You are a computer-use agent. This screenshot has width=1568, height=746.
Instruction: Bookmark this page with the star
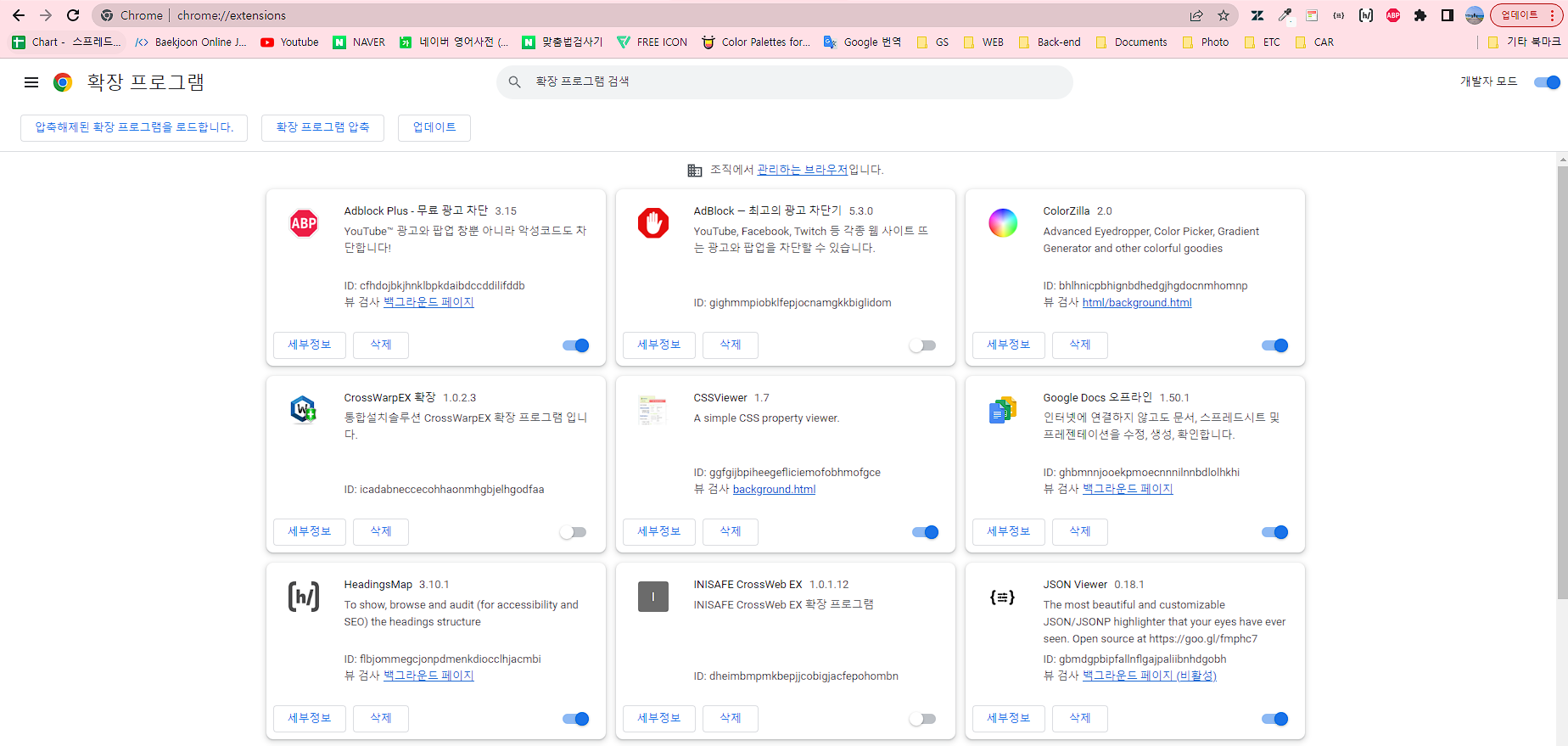pos(1224,15)
